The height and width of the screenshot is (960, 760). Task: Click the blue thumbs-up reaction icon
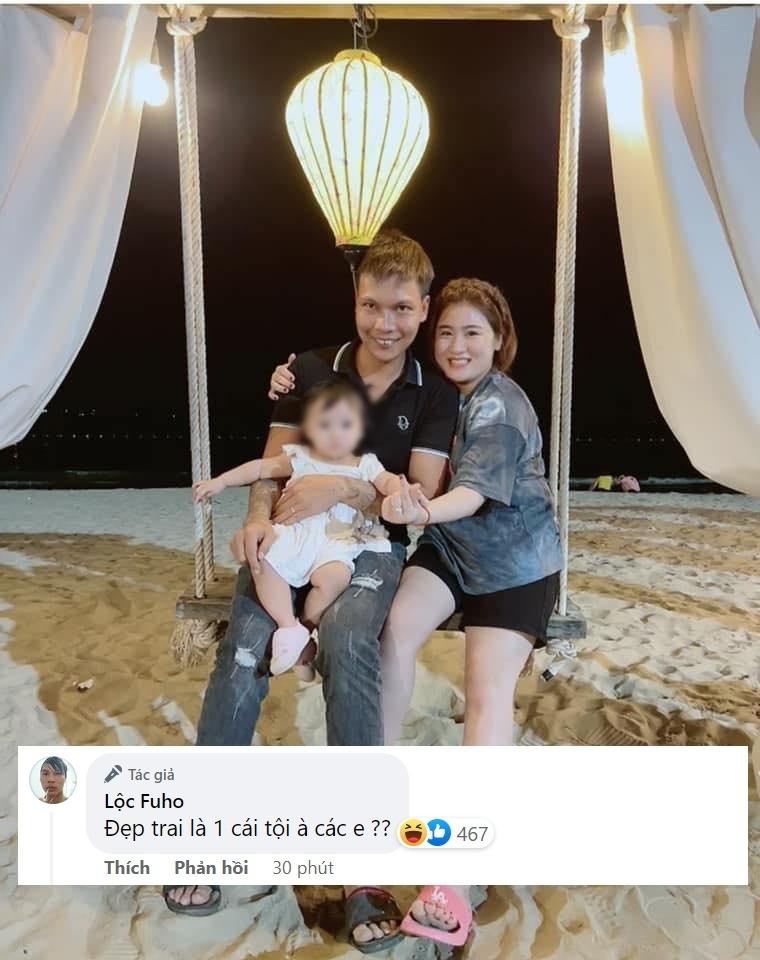pyautogui.click(x=438, y=833)
